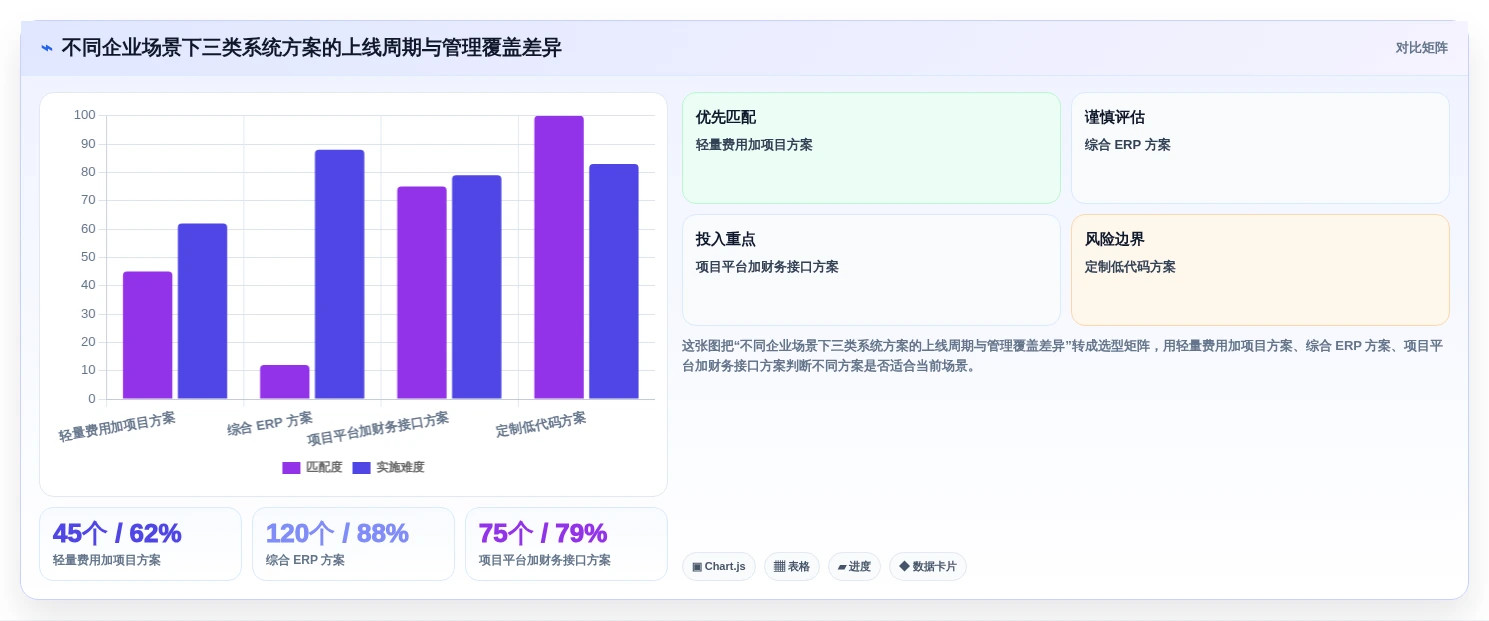Click the blue bar for 定制低代码方案
This screenshot has width=1489, height=621.
(x=614, y=282)
